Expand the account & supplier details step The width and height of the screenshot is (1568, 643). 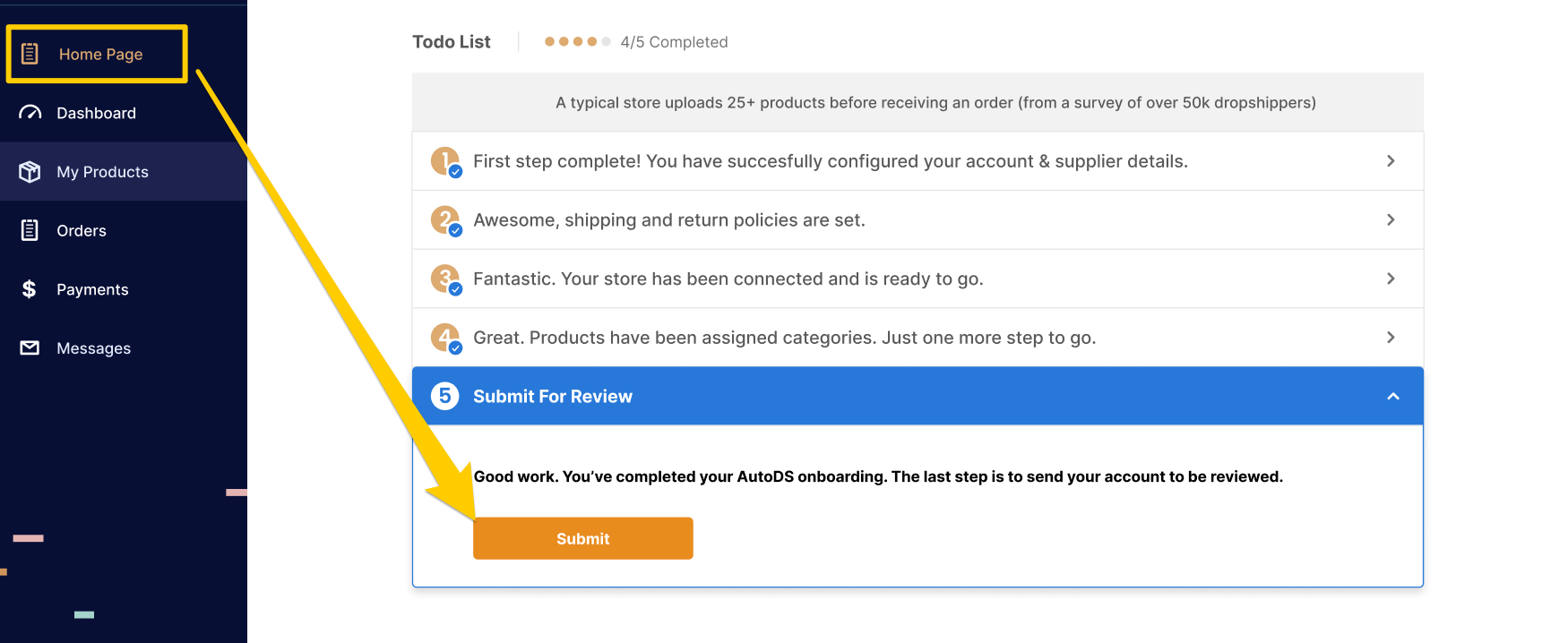click(x=918, y=161)
